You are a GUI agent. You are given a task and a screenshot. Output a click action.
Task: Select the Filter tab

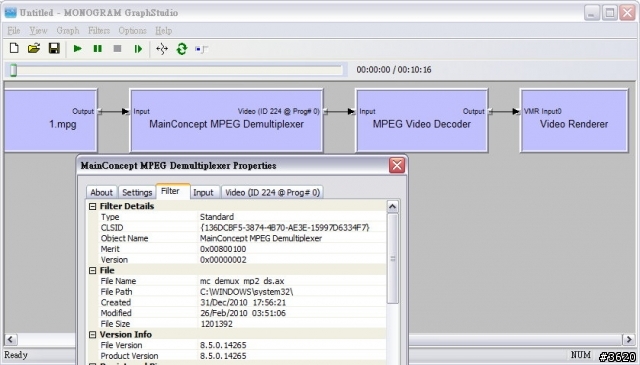(173, 191)
